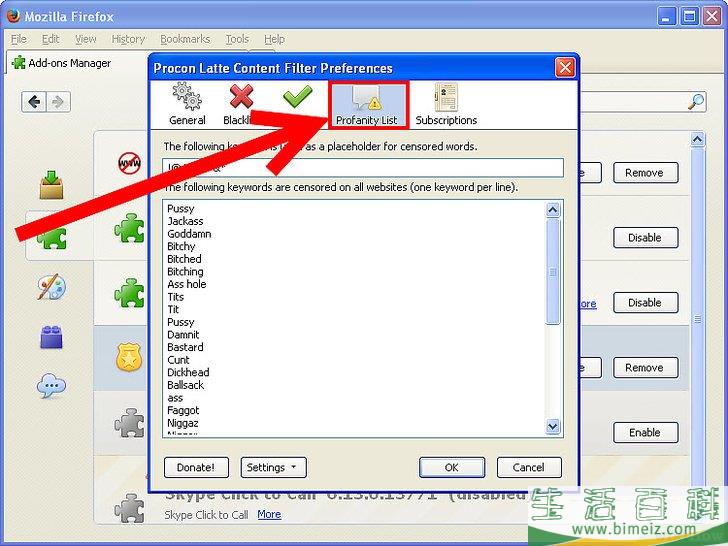
Task: Click the gold badge add-on icon
Action: point(129,357)
